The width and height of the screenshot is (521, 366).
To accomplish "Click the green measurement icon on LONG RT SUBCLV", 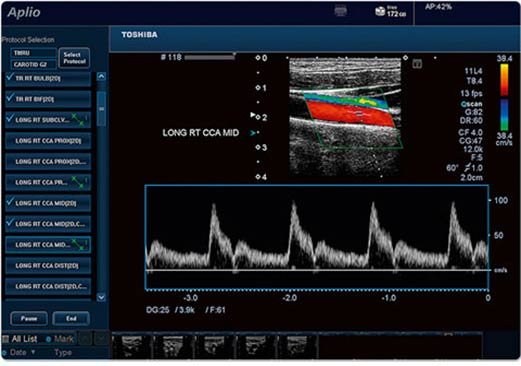I will tap(79, 120).
